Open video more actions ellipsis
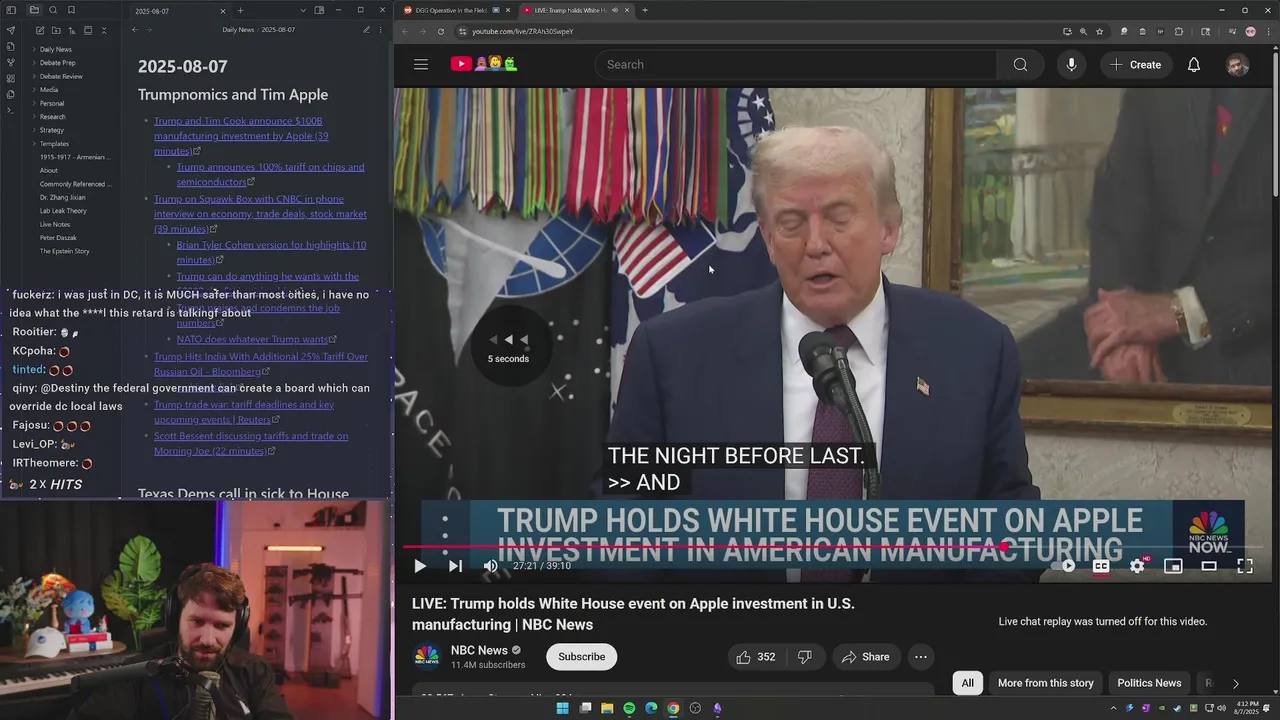The image size is (1280, 720). coord(921,657)
